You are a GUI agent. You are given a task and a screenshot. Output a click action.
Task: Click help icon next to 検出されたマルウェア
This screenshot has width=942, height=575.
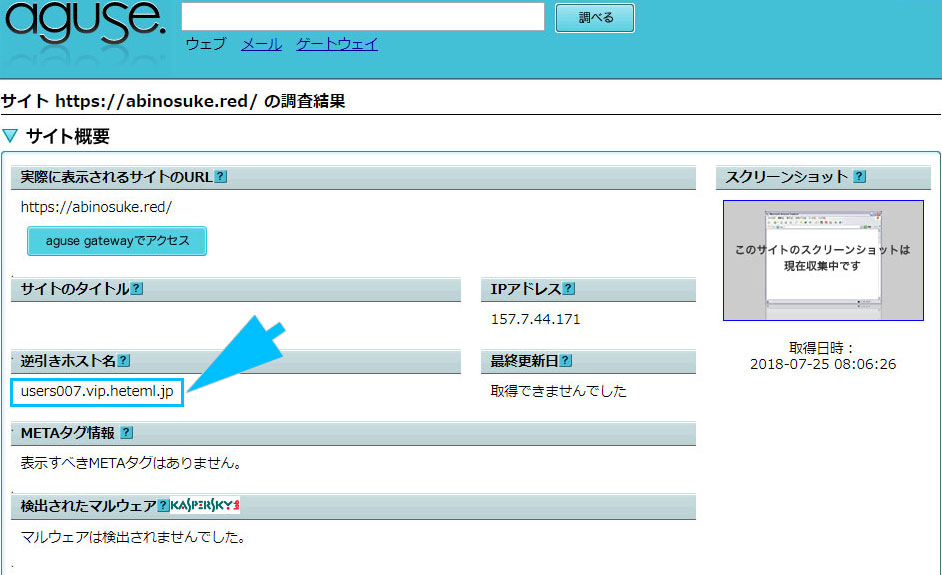tap(163, 506)
